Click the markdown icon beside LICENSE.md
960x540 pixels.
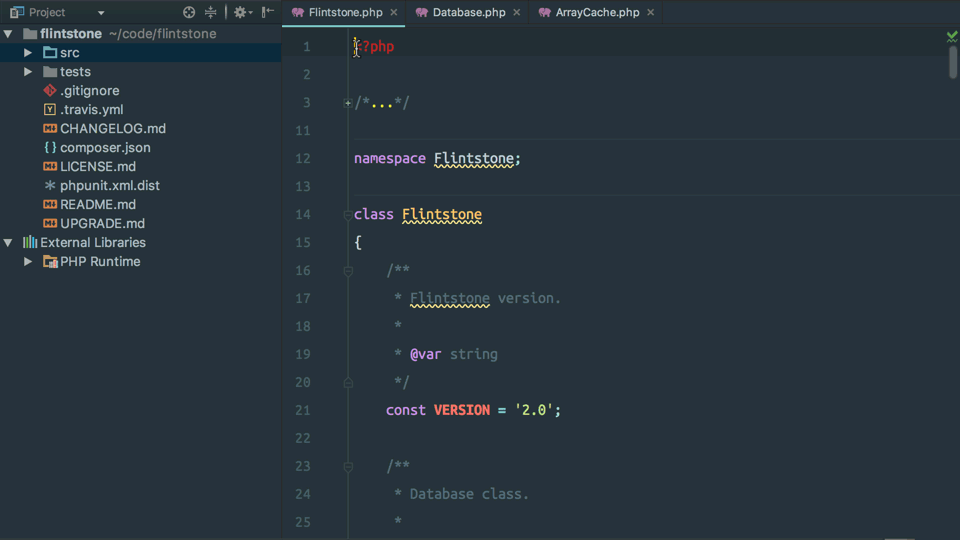click(x=50, y=167)
